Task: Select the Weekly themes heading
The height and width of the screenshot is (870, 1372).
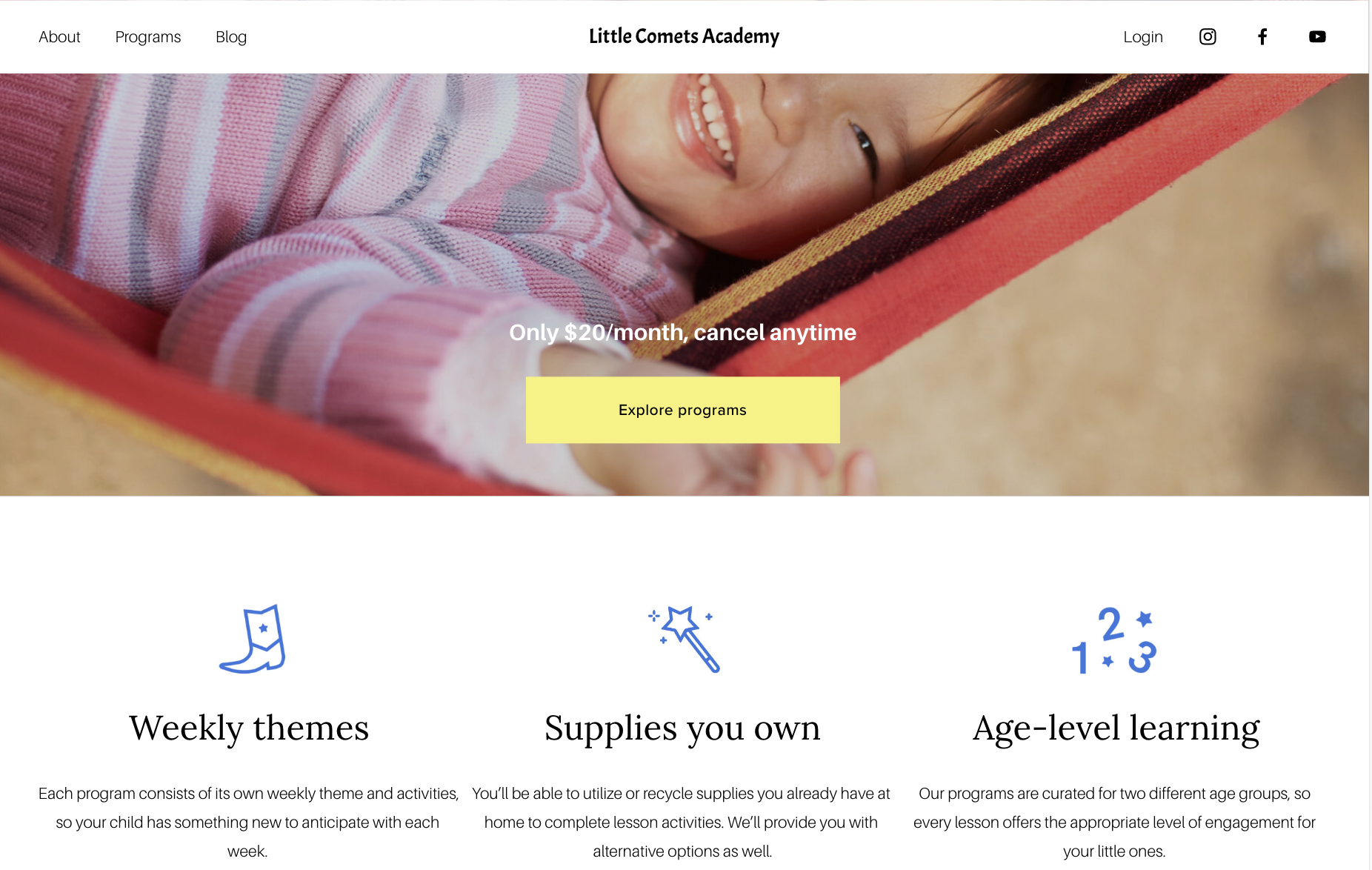Action: tap(249, 728)
